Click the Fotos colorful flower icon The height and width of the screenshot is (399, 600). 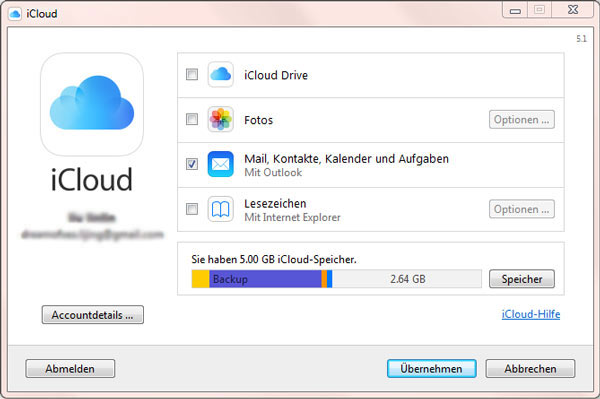click(220, 119)
